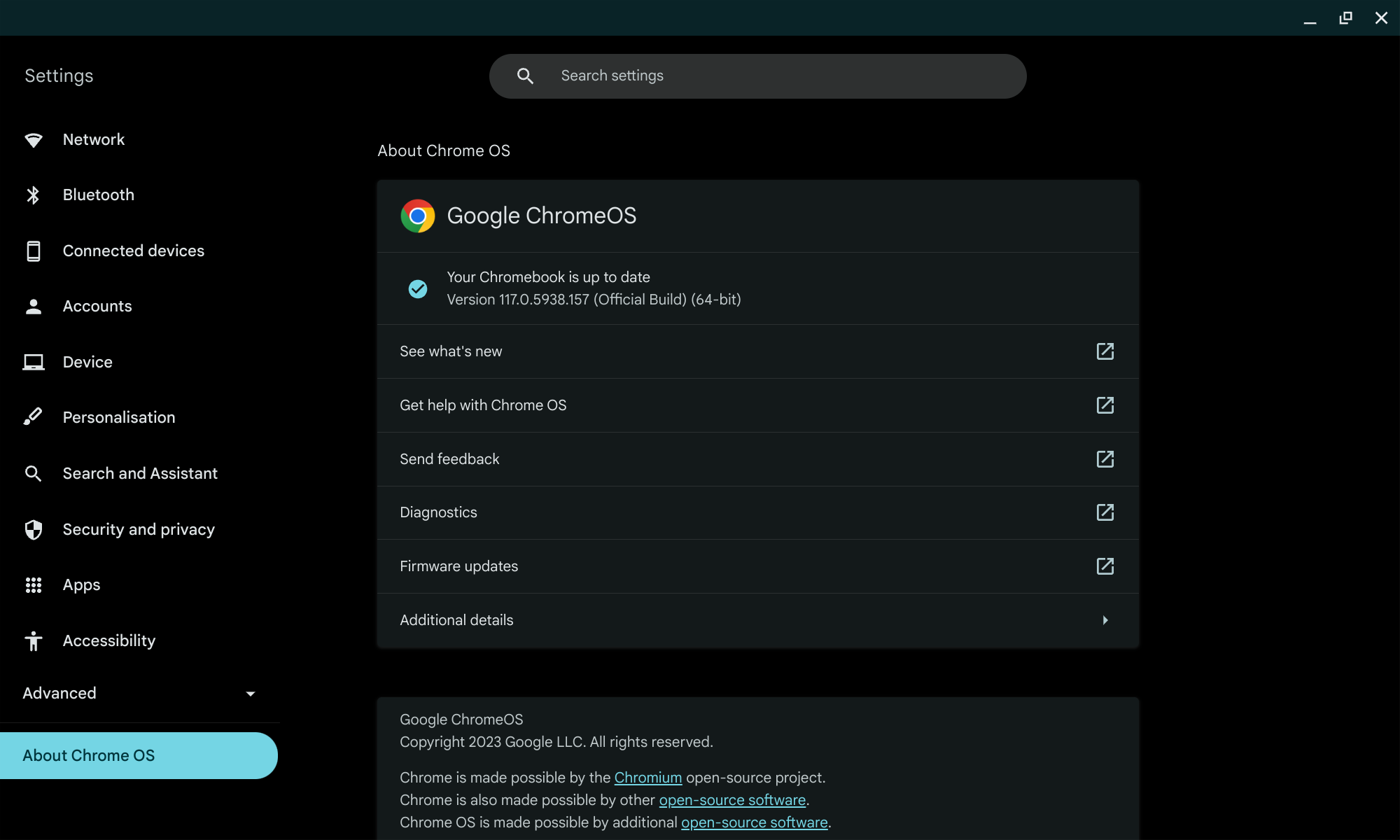This screenshot has height=840, width=1400.
Task: Click the Network wifi icon
Action: [x=33, y=140]
